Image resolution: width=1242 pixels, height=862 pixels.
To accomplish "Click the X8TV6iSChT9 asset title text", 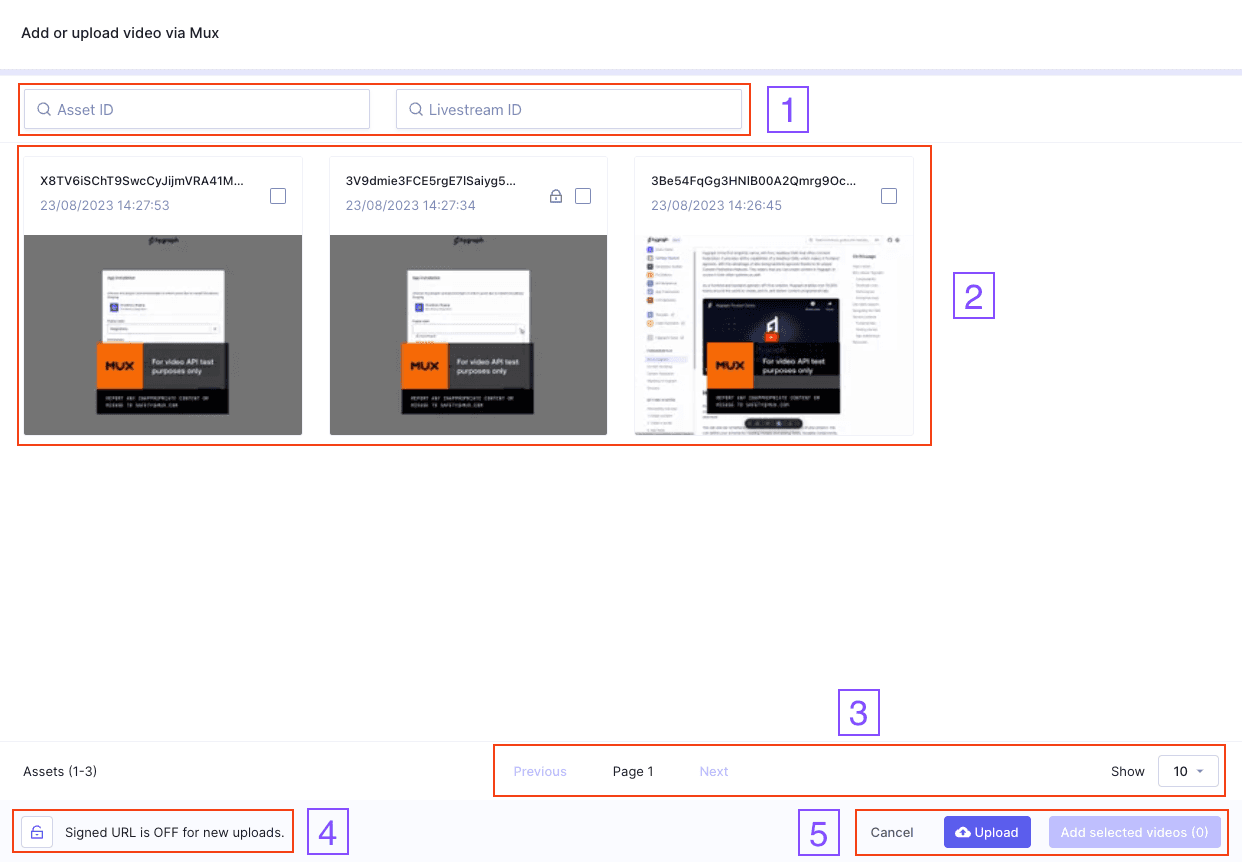I will tap(141, 181).
